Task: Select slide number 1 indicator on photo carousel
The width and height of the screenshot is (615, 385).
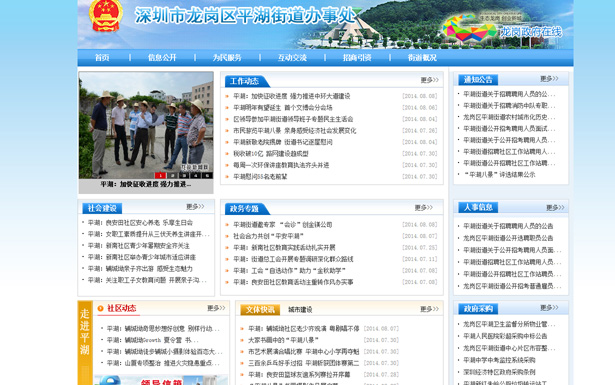Action: click(160, 176)
